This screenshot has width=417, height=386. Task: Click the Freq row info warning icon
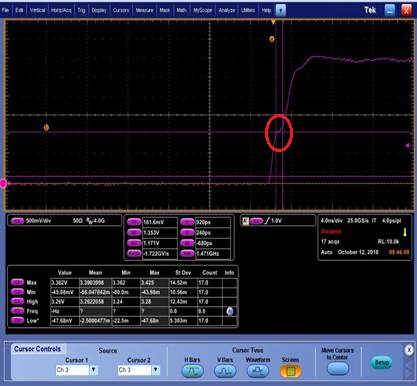230,311
